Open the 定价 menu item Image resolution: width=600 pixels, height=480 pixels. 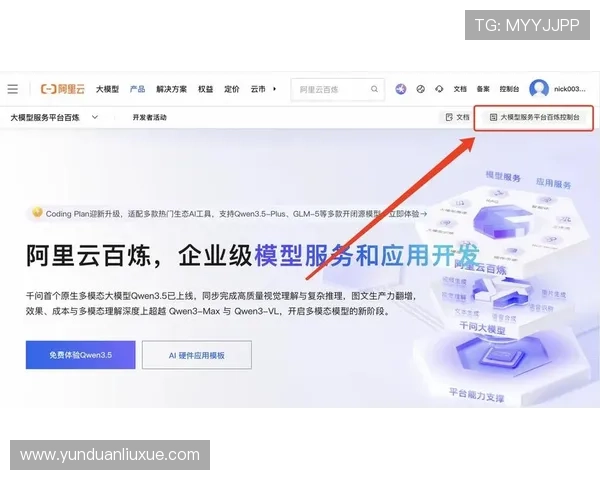click(232, 89)
